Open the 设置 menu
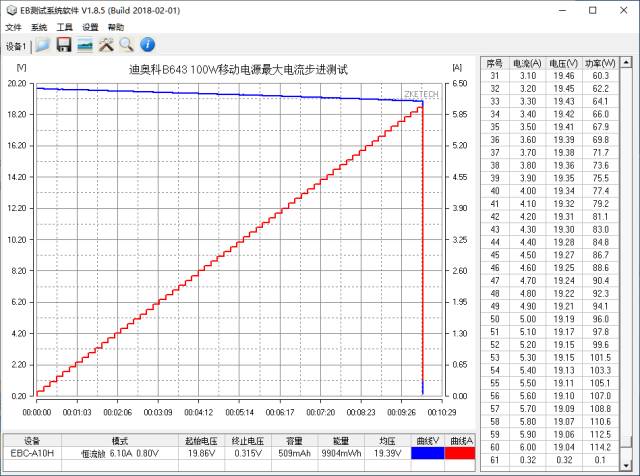 tap(90, 27)
